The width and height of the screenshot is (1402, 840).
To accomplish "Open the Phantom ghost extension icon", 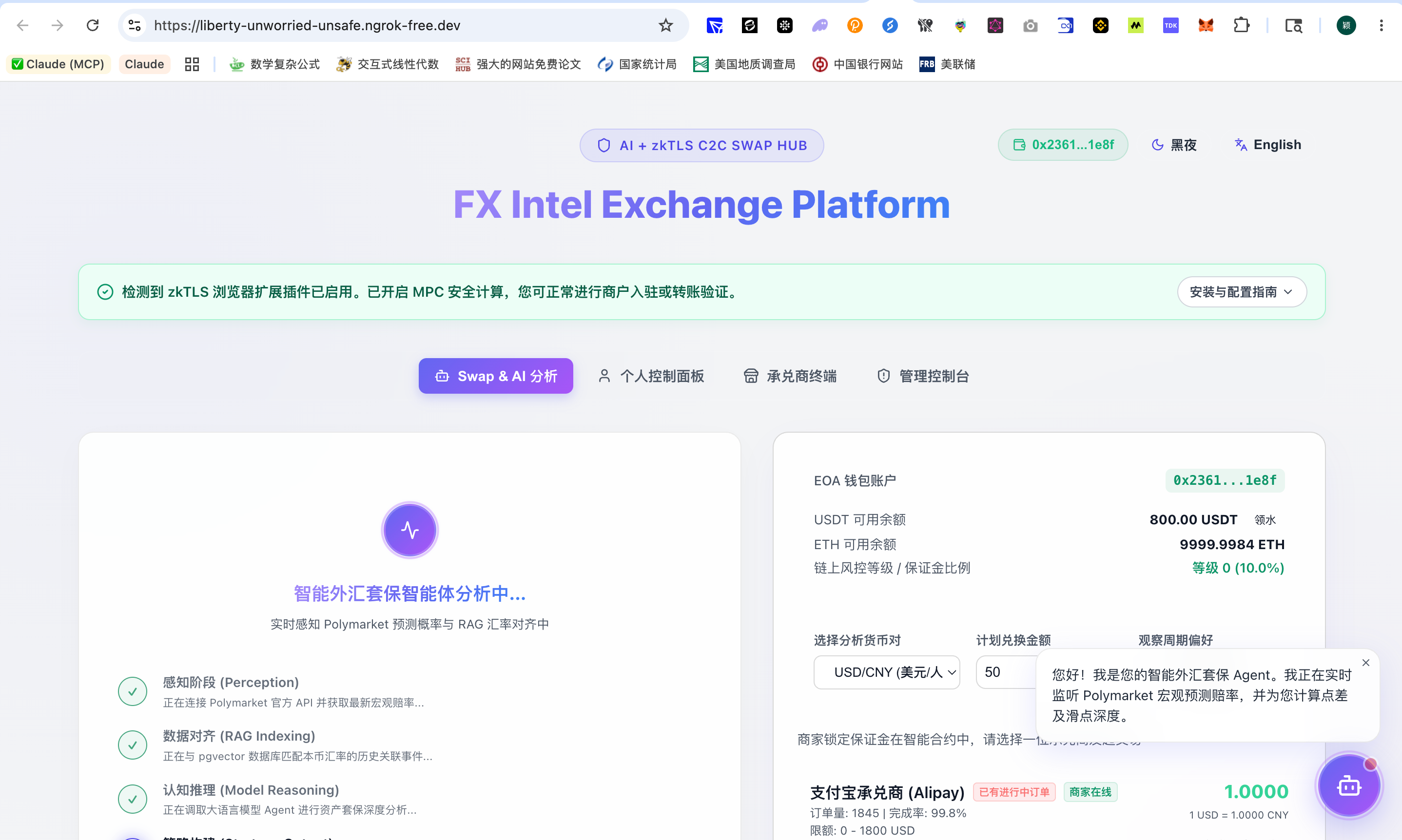I will click(820, 25).
